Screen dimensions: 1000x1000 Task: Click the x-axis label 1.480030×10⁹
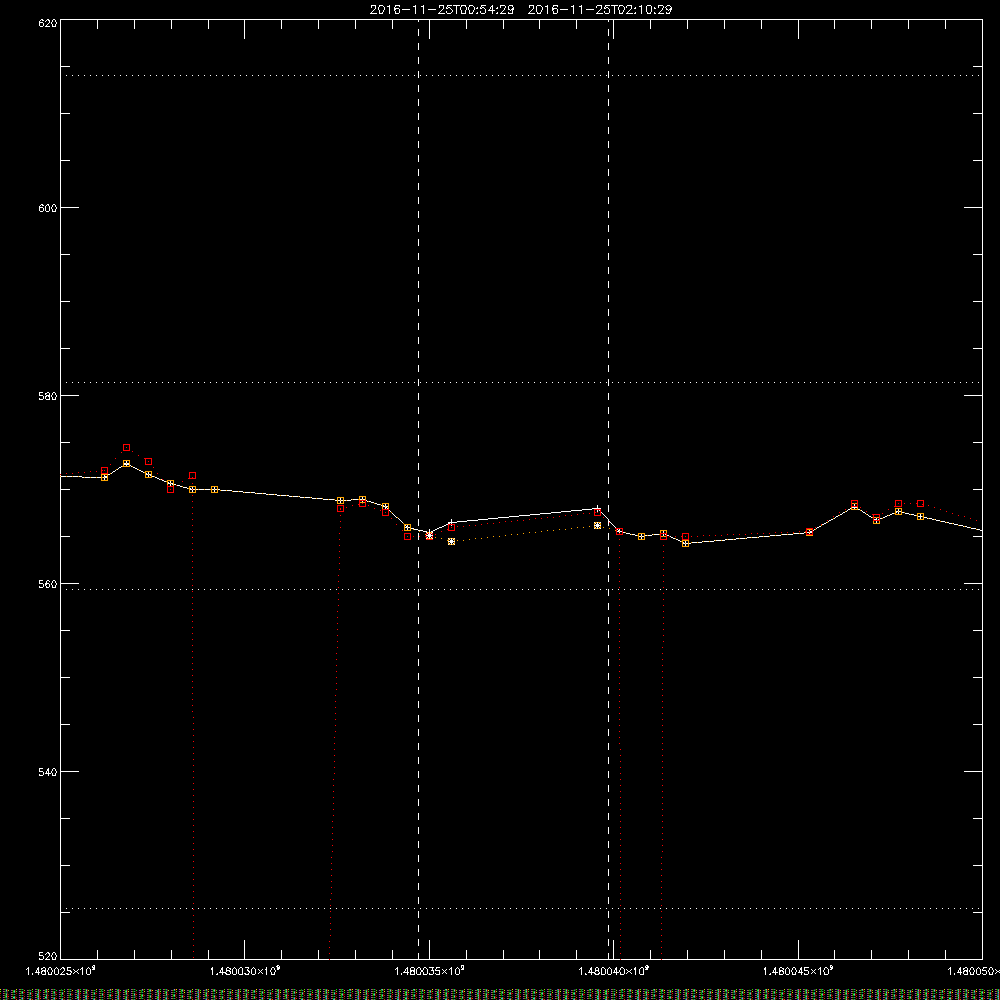[245, 971]
